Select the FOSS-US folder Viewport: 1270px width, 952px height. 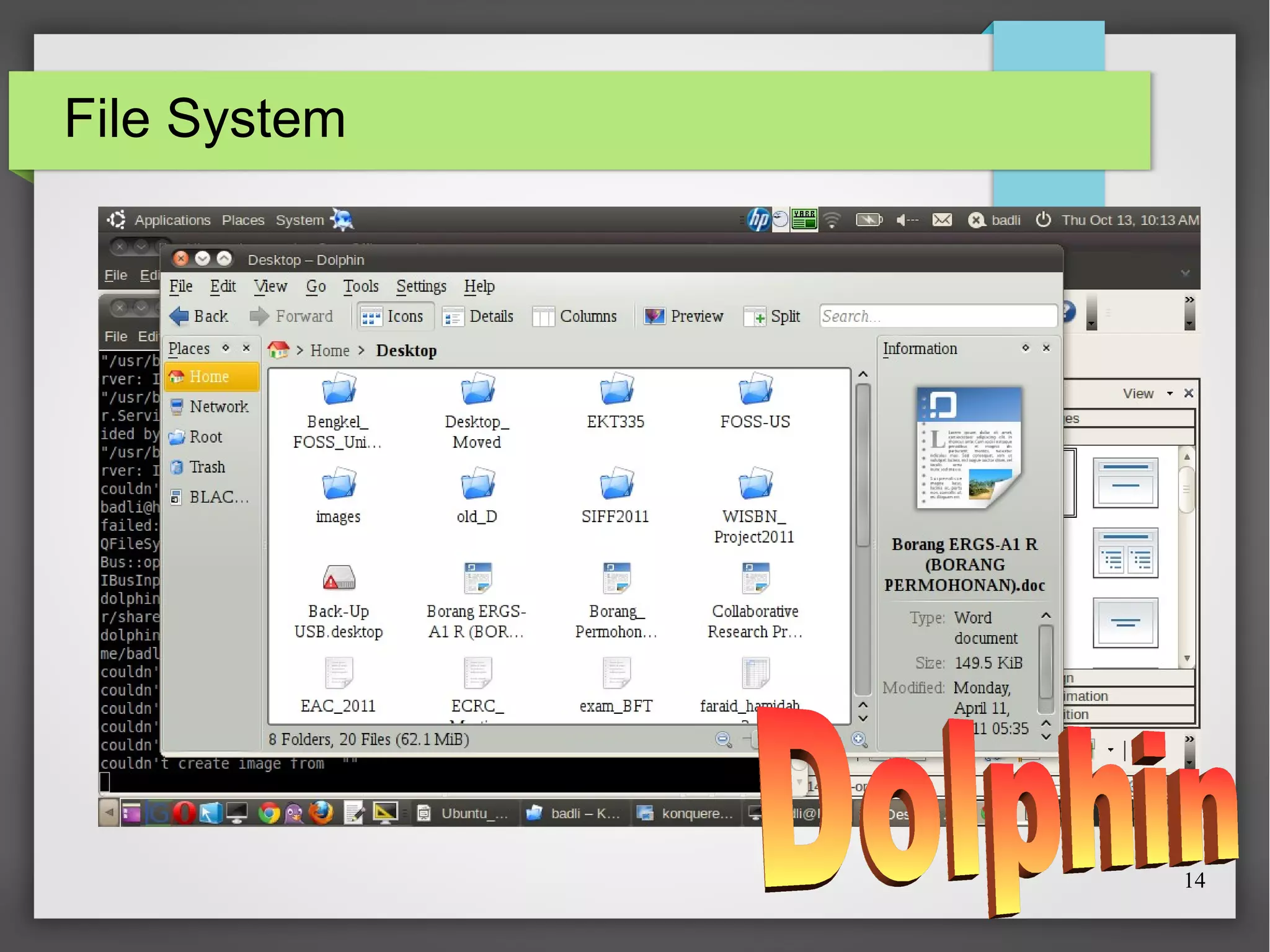(755, 400)
